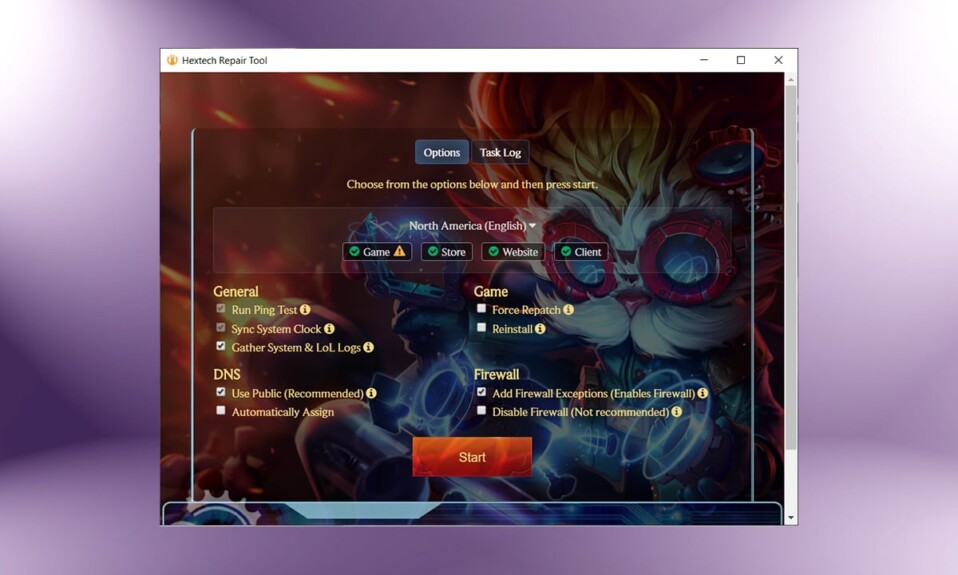958x575 pixels.
Task: Click the Hextech Repair Tool title bar icon
Action: tap(172, 60)
